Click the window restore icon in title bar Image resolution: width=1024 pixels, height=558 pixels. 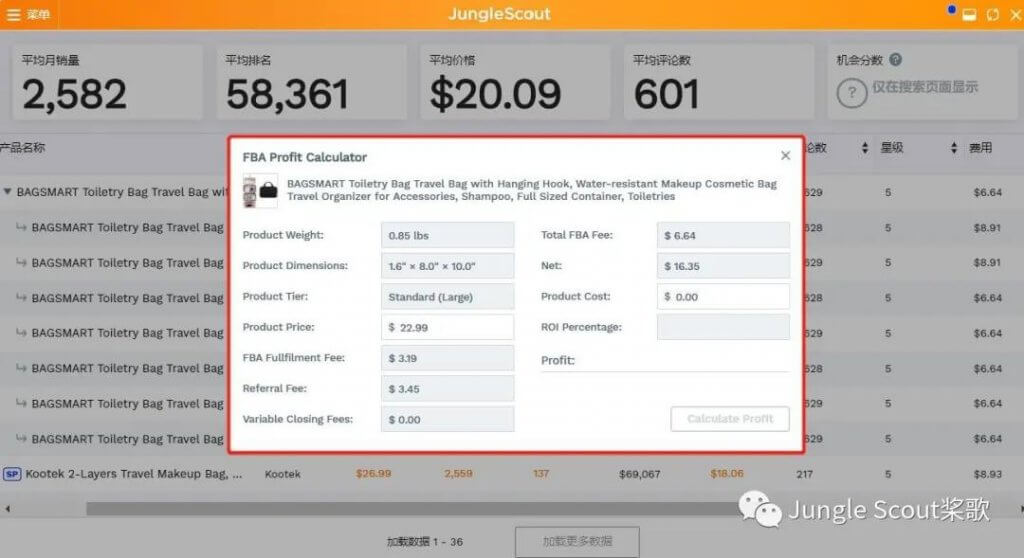tap(969, 14)
